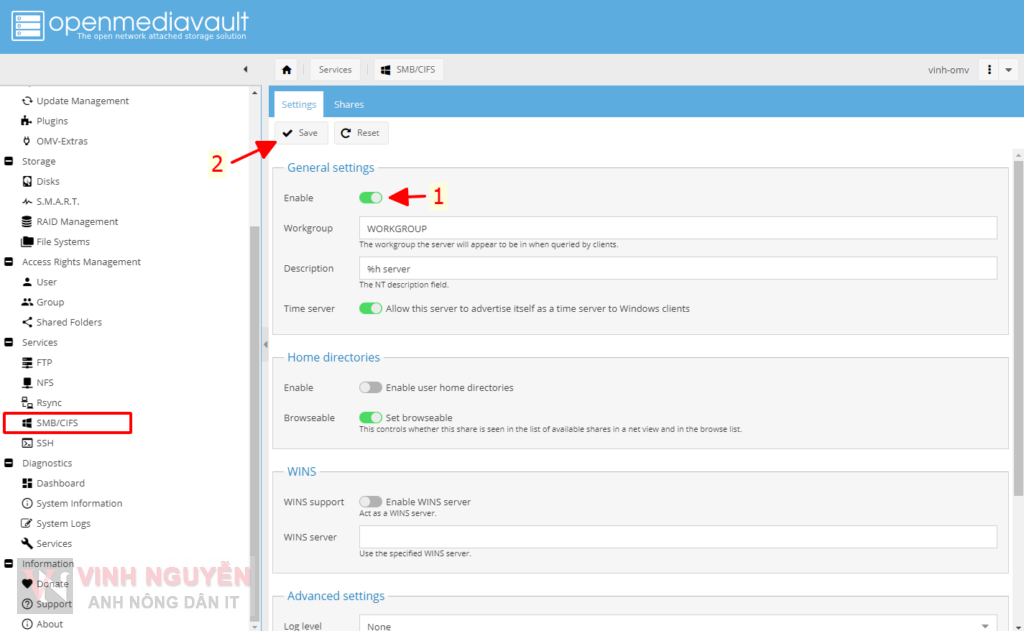Collapse the sidebar with the arrow chevron
Image resolution: width=1024 pixels, height=631 pixels.
pyautogui.click(x=246, y=69)
